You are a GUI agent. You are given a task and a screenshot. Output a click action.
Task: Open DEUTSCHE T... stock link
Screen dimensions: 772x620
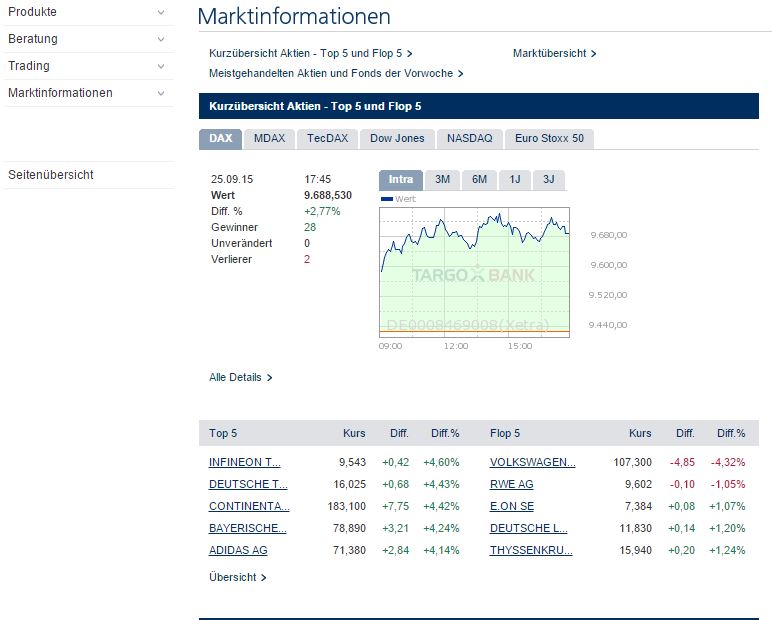click(248, 485)
